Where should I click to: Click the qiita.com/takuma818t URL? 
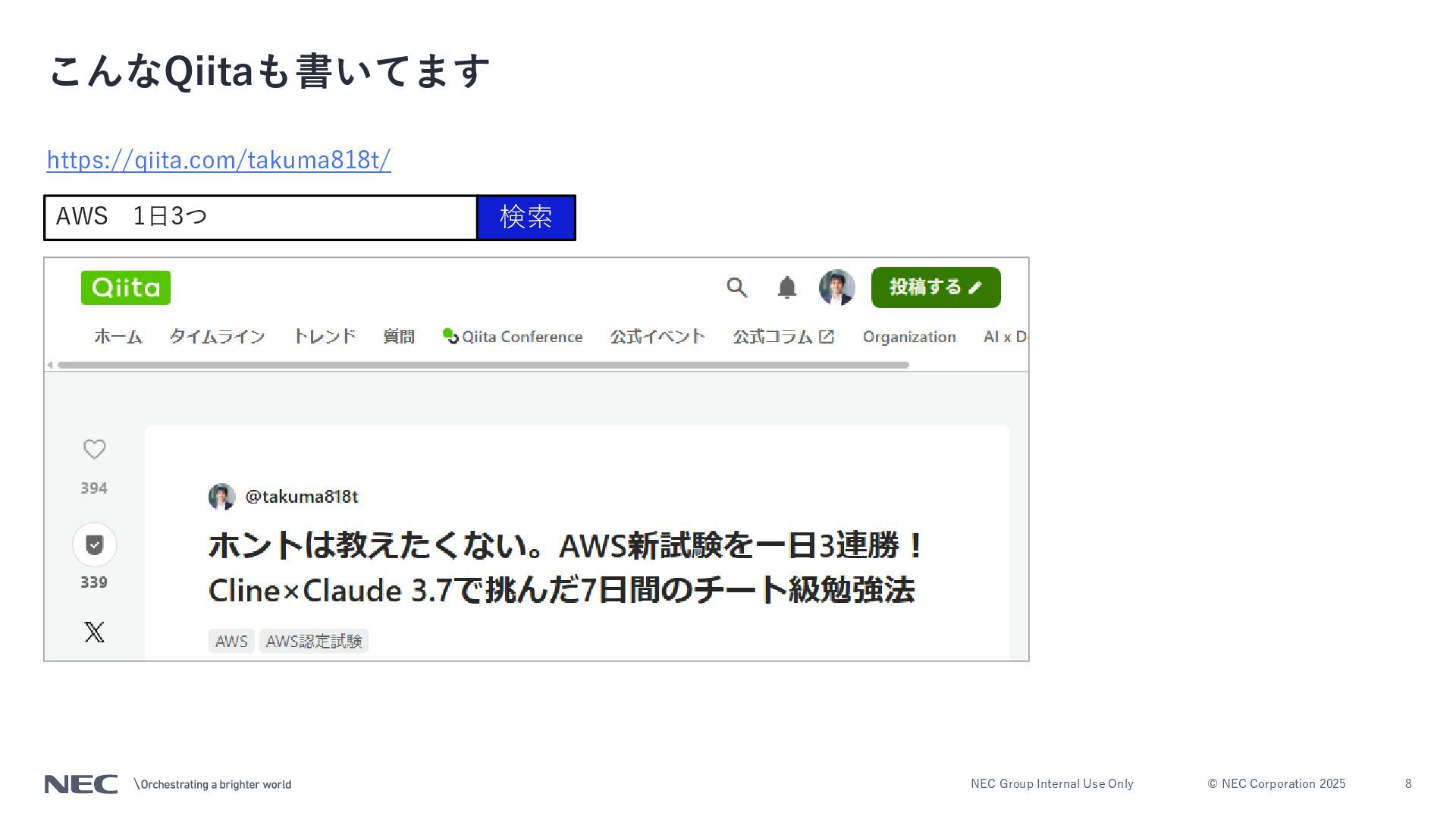coord(218,160)
